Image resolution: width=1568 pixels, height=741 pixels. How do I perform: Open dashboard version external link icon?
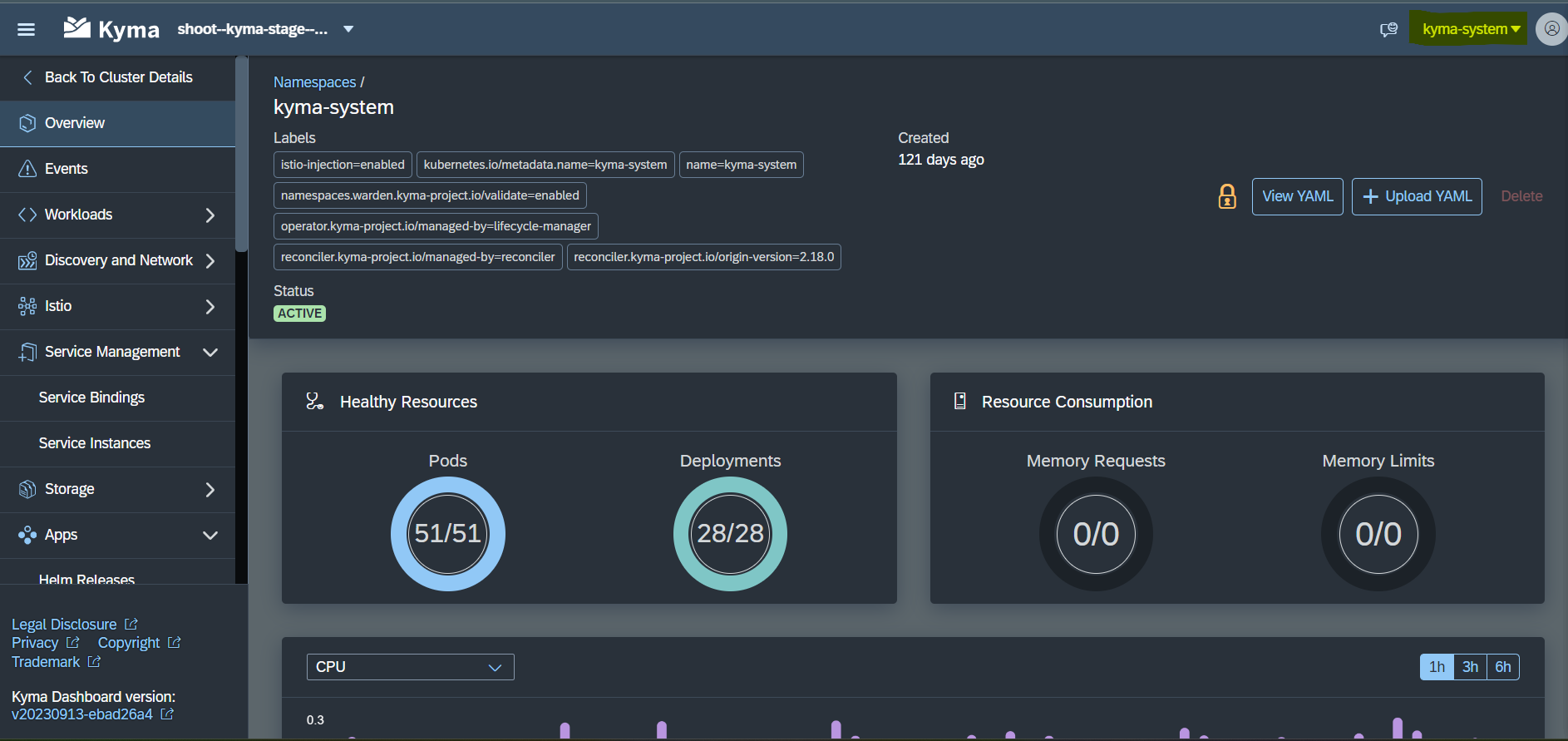167,714
